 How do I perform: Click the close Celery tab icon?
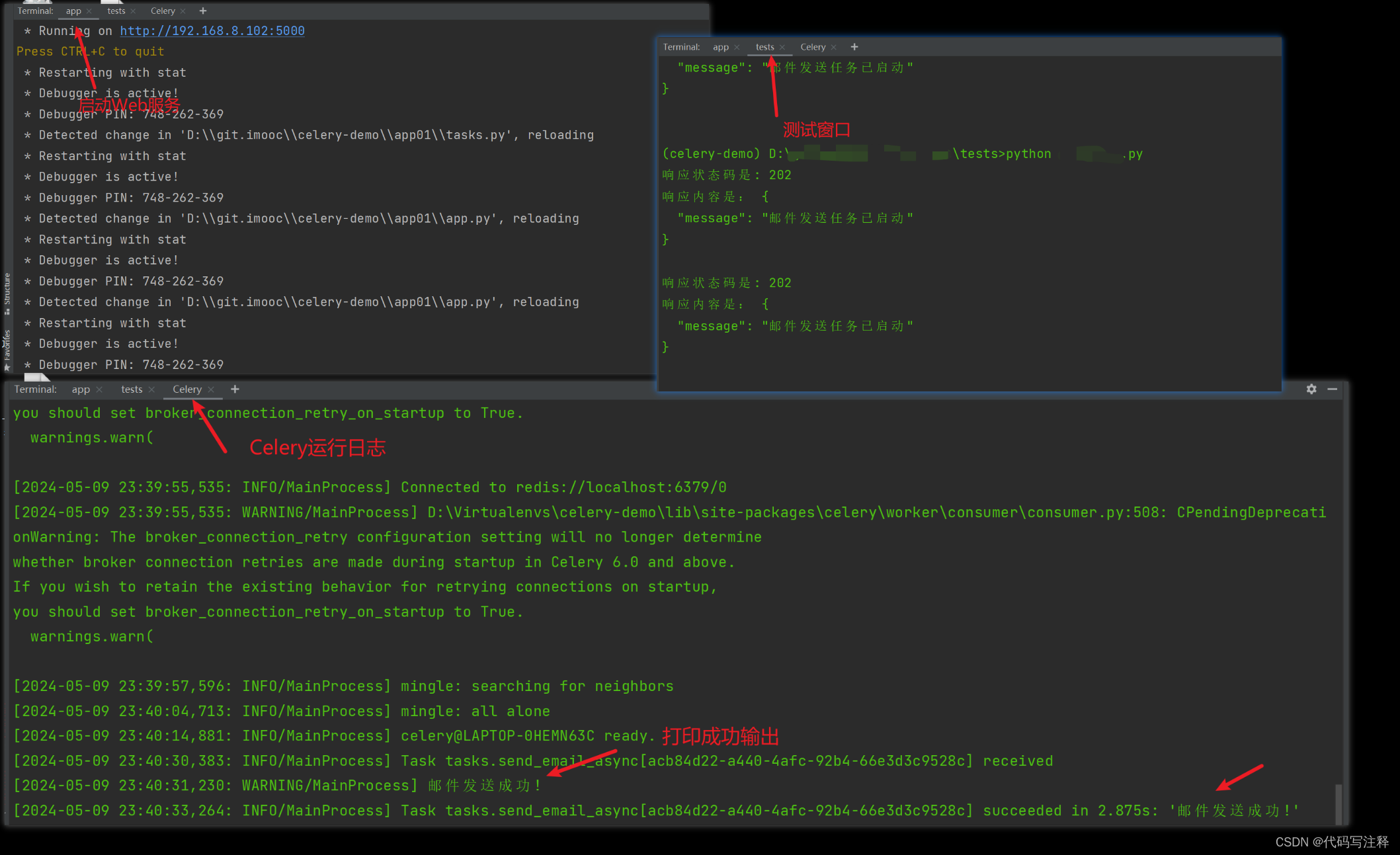pos(214,390)
